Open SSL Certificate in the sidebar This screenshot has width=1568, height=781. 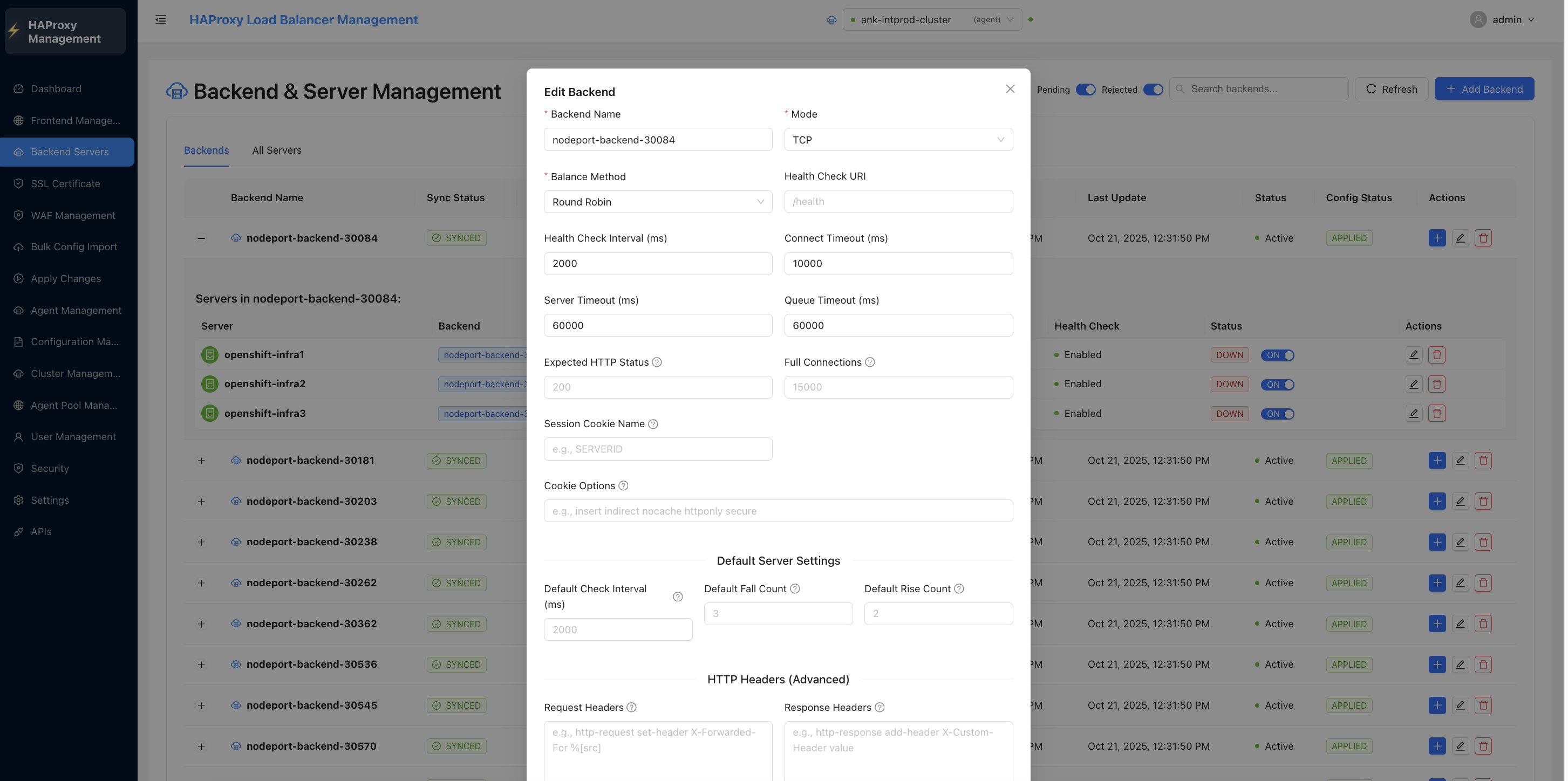[67, 184]
